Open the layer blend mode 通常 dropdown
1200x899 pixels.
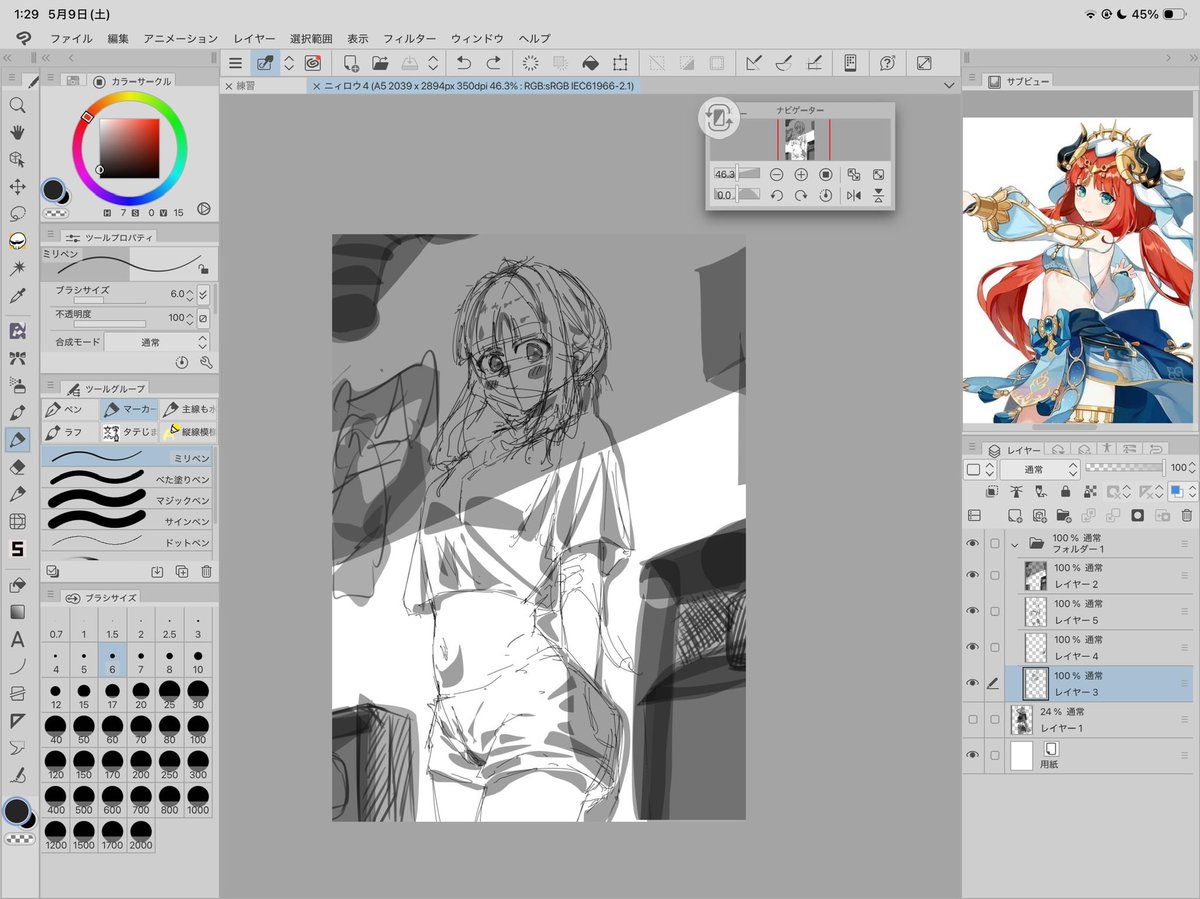coord(1040,468)
